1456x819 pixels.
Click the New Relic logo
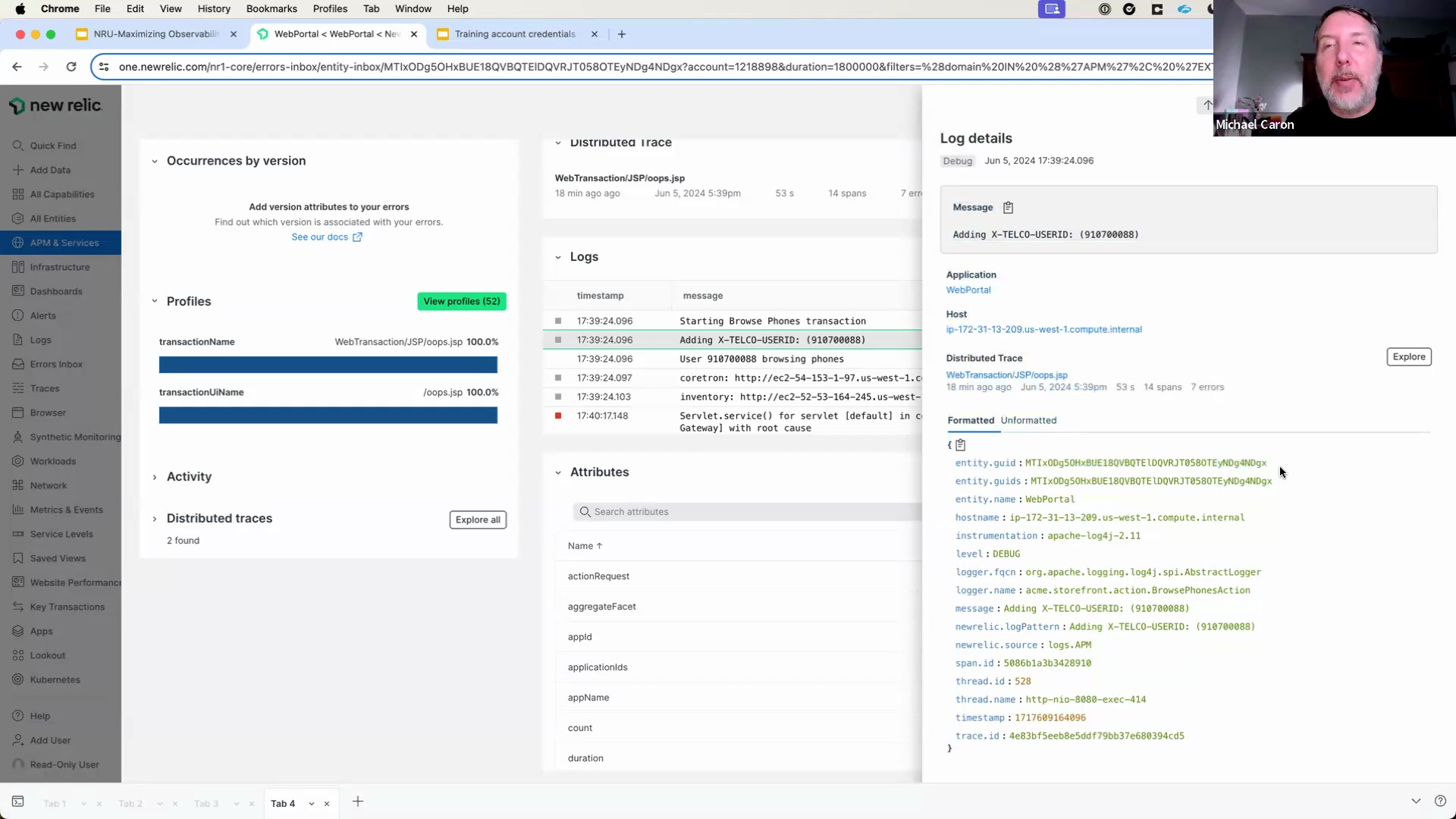point(55,105)
